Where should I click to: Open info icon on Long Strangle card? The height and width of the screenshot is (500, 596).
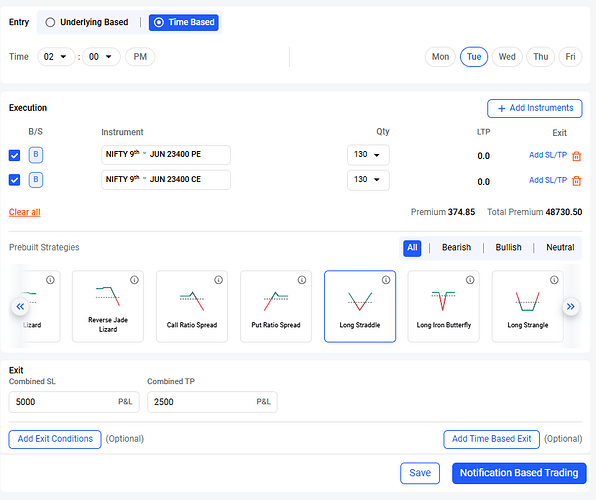[x=554, y=280]
